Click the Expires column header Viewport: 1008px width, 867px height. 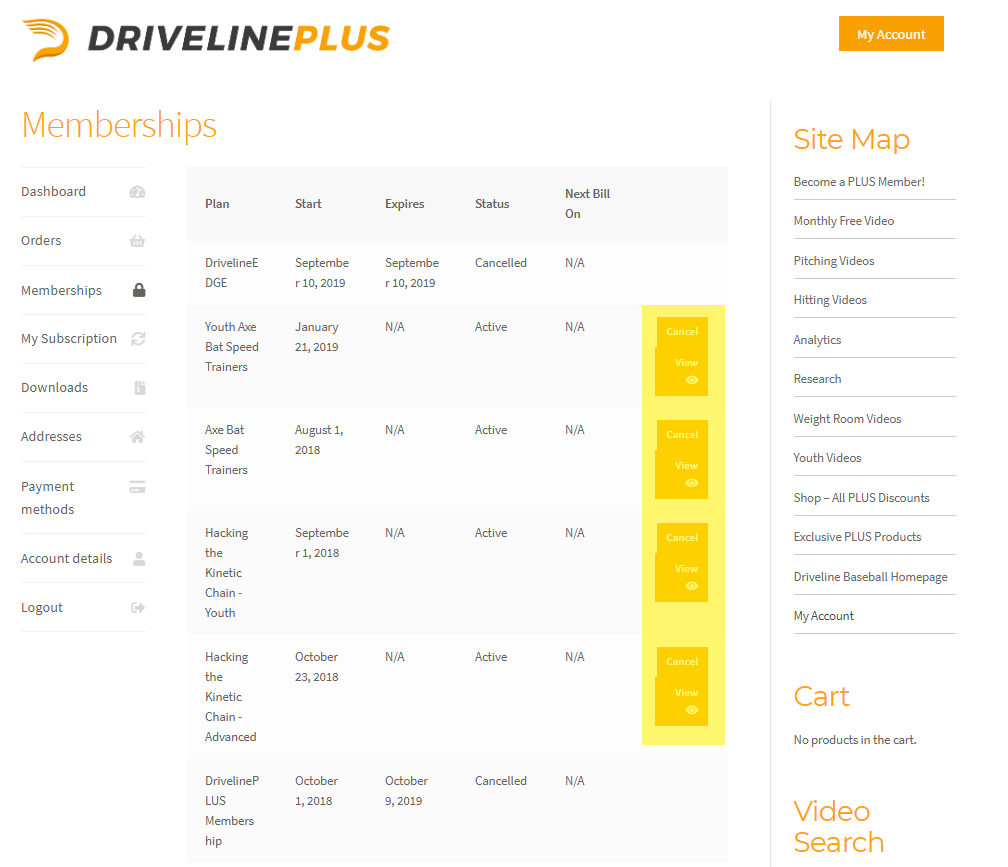point(404,204)
